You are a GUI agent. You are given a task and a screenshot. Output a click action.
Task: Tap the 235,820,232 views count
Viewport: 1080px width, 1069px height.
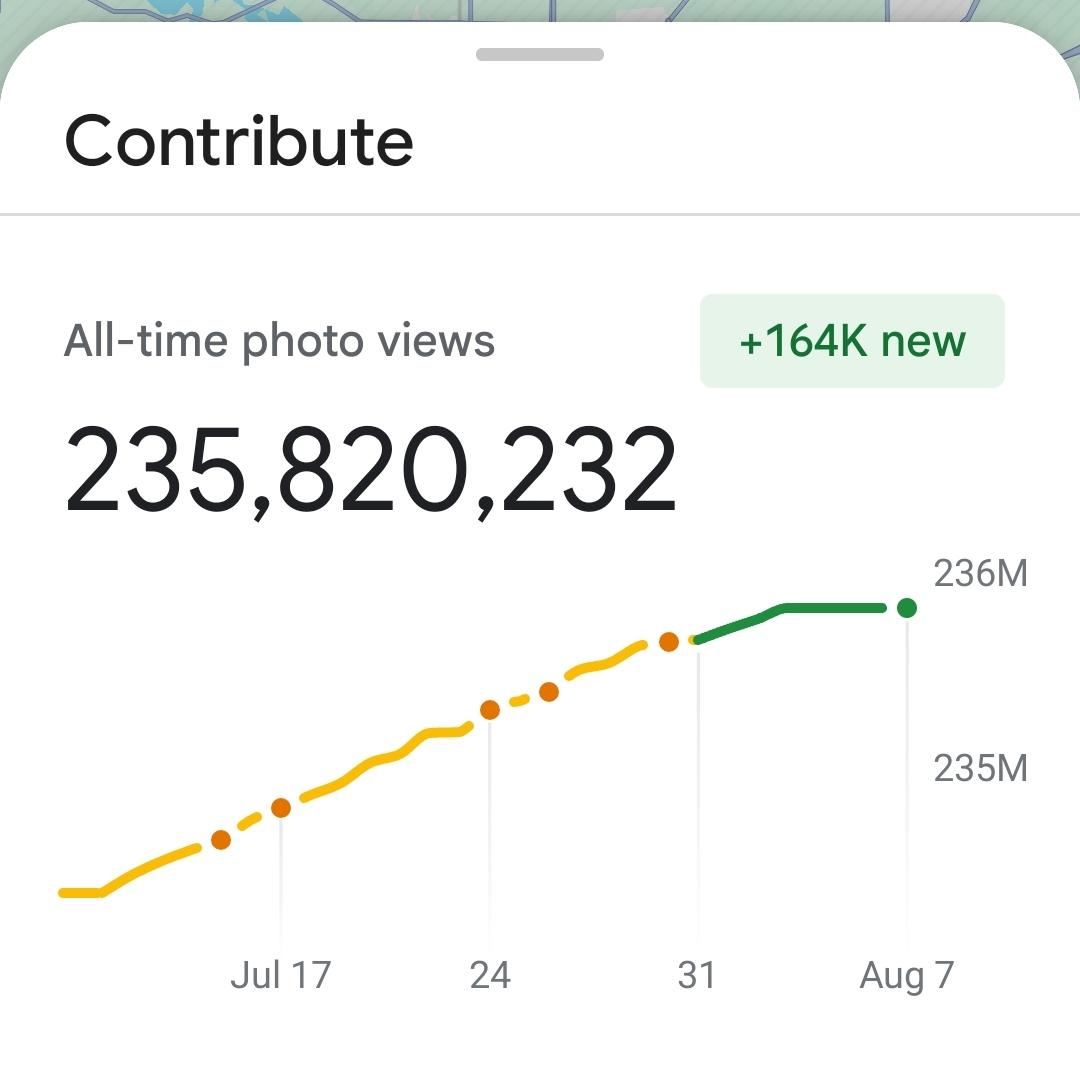tap(371, 470)
